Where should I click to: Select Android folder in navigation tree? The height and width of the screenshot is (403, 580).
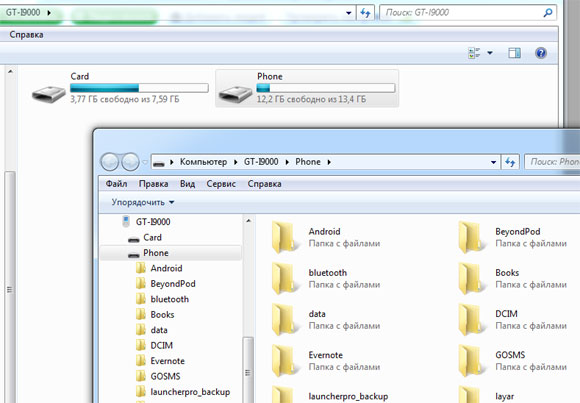[166, 268]
